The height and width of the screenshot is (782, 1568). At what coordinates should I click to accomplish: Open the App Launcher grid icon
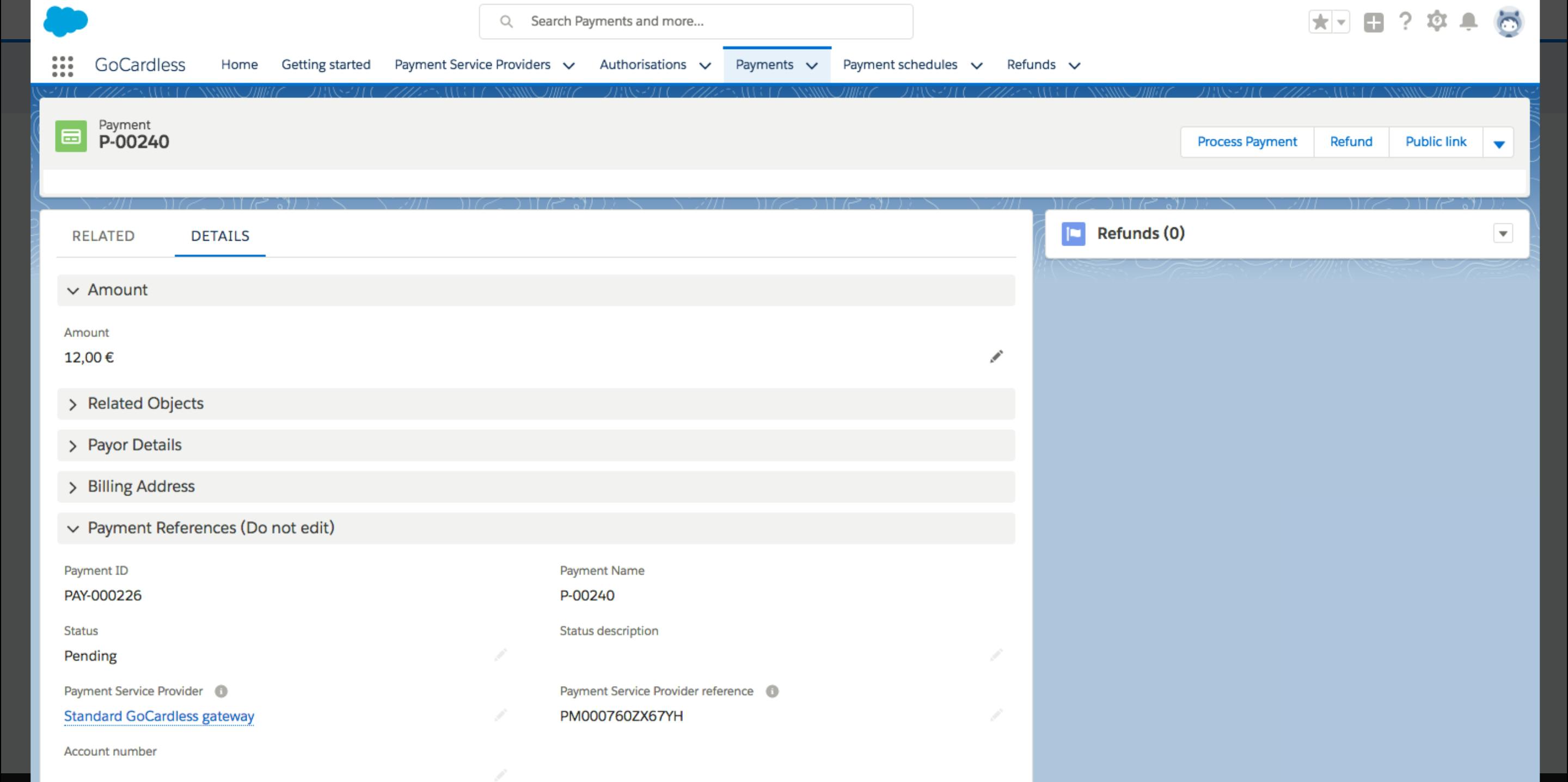click(x=62, y=66)
